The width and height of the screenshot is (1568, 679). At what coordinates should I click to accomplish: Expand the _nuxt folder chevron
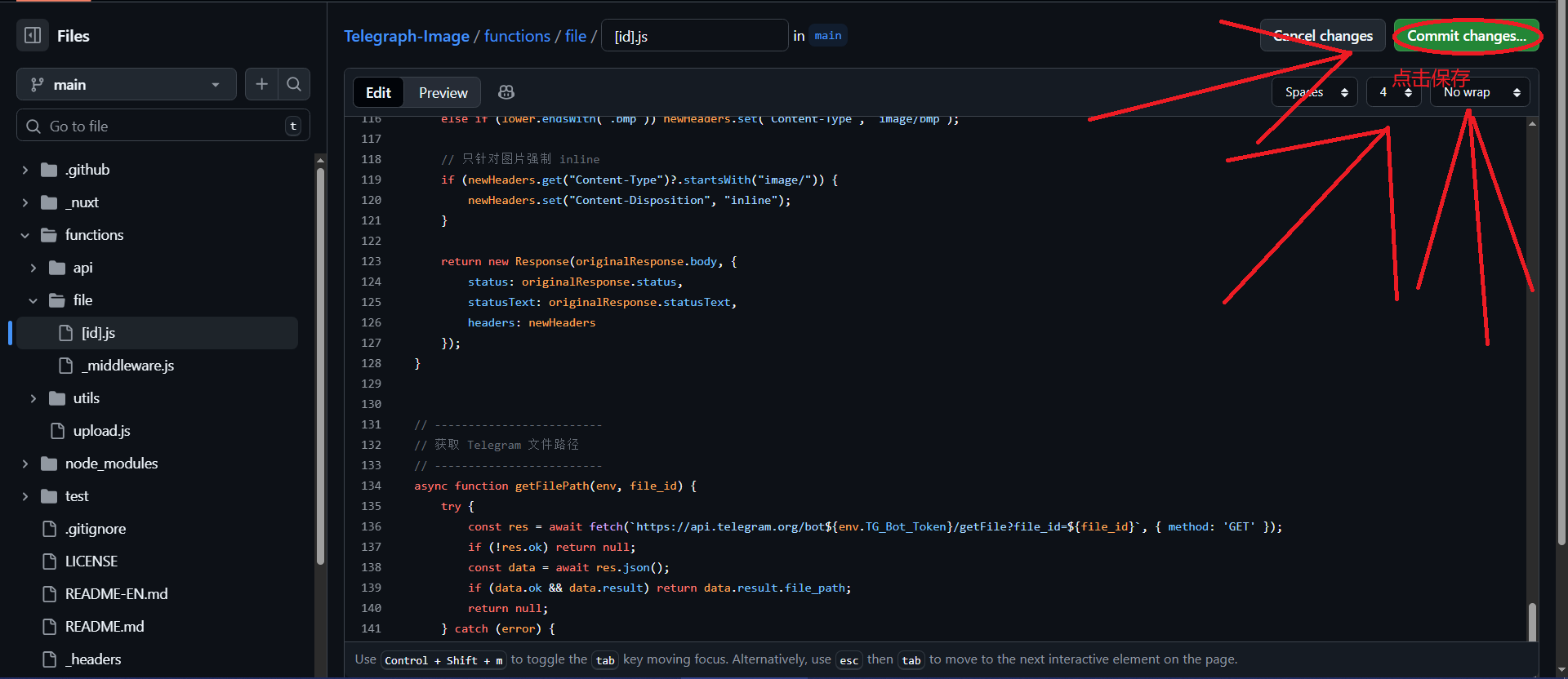(x=24, y=202)
